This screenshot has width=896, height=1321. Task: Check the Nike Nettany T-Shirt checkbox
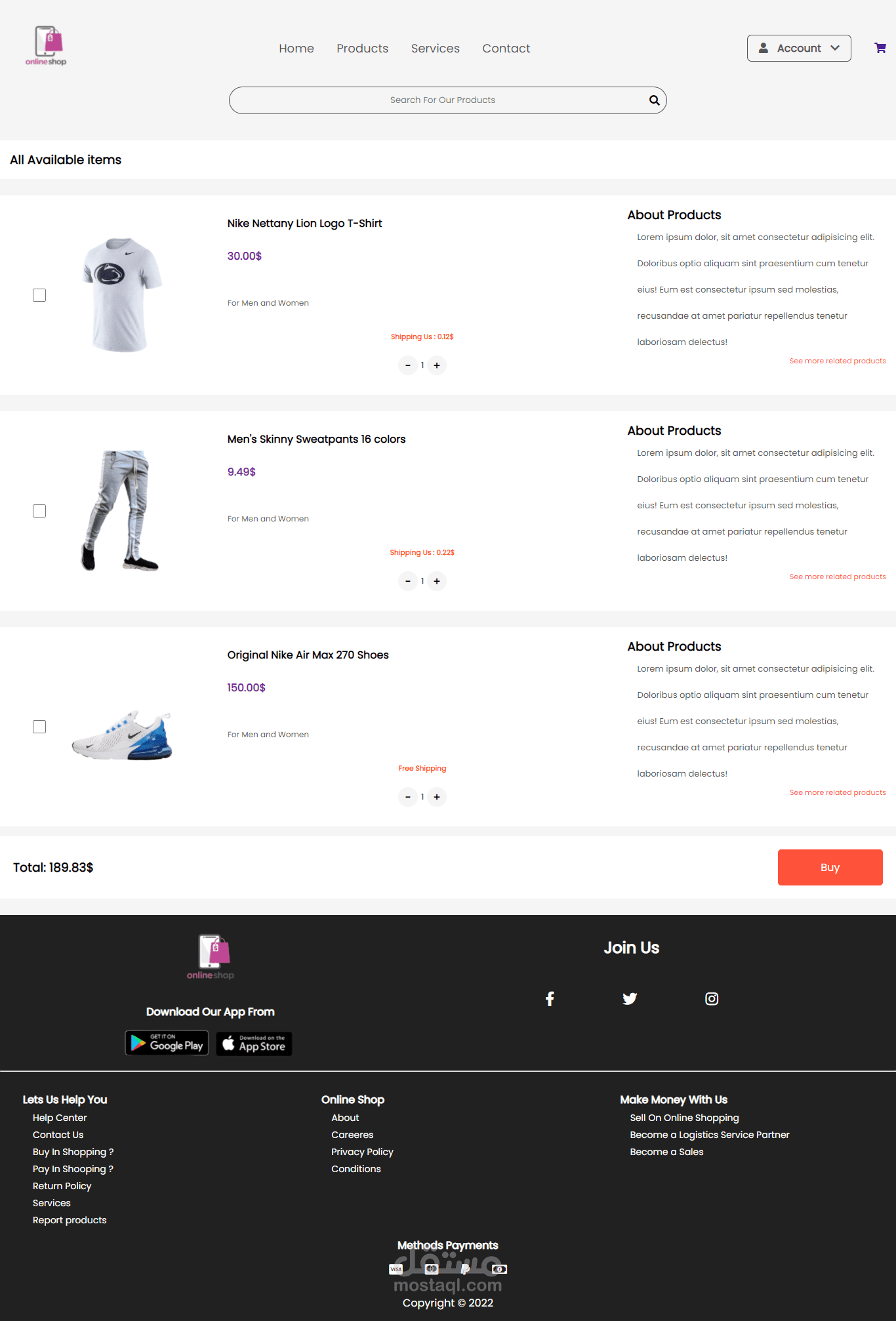(39, 295)
